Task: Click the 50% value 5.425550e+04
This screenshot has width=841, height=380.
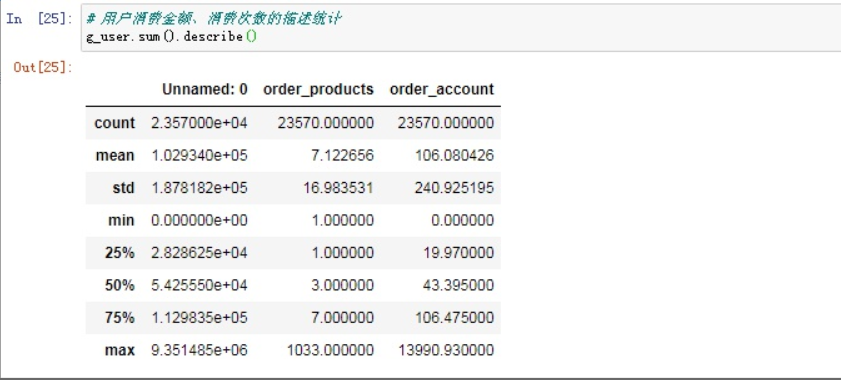Action: coord(200,285)
